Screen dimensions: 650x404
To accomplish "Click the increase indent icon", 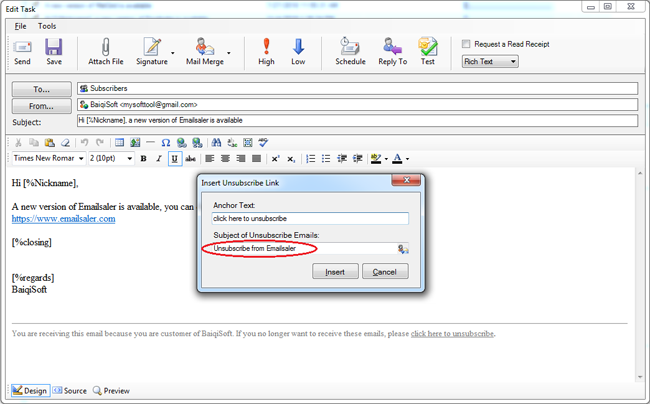I will 357,159.
